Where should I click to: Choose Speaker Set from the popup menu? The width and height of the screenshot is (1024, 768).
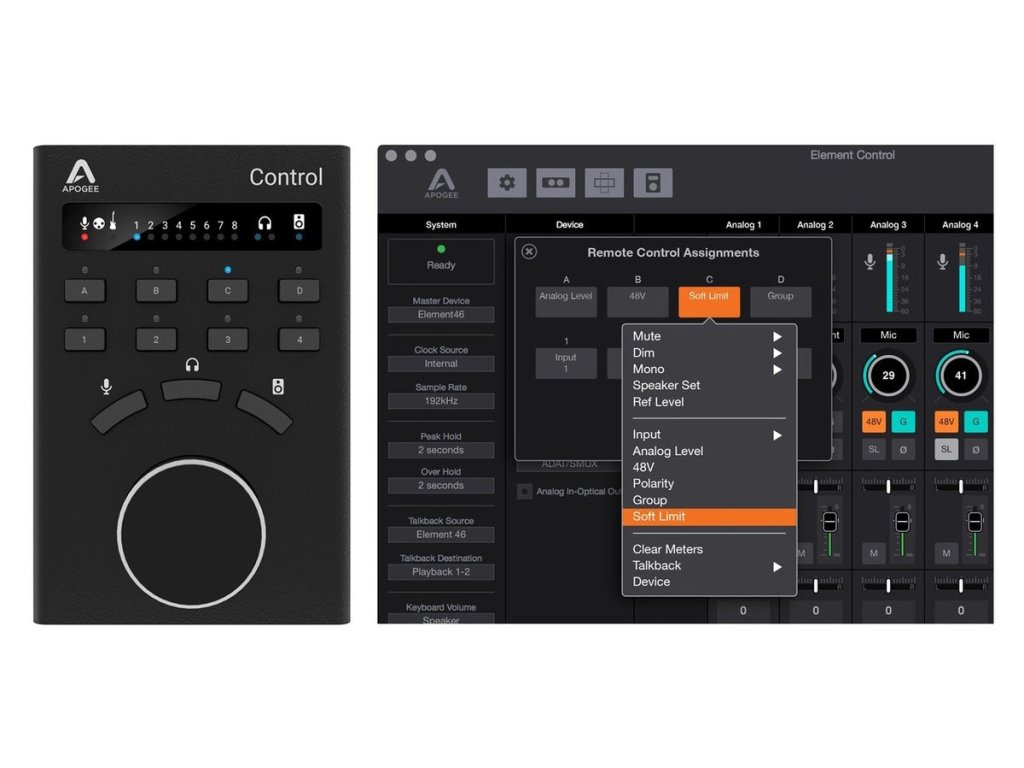coord(709,385)
